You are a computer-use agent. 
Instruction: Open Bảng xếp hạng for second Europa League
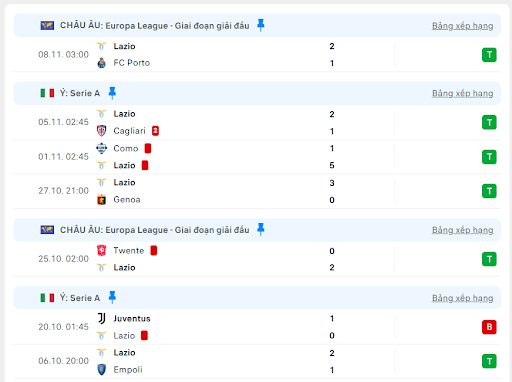[x=462, y=230]
